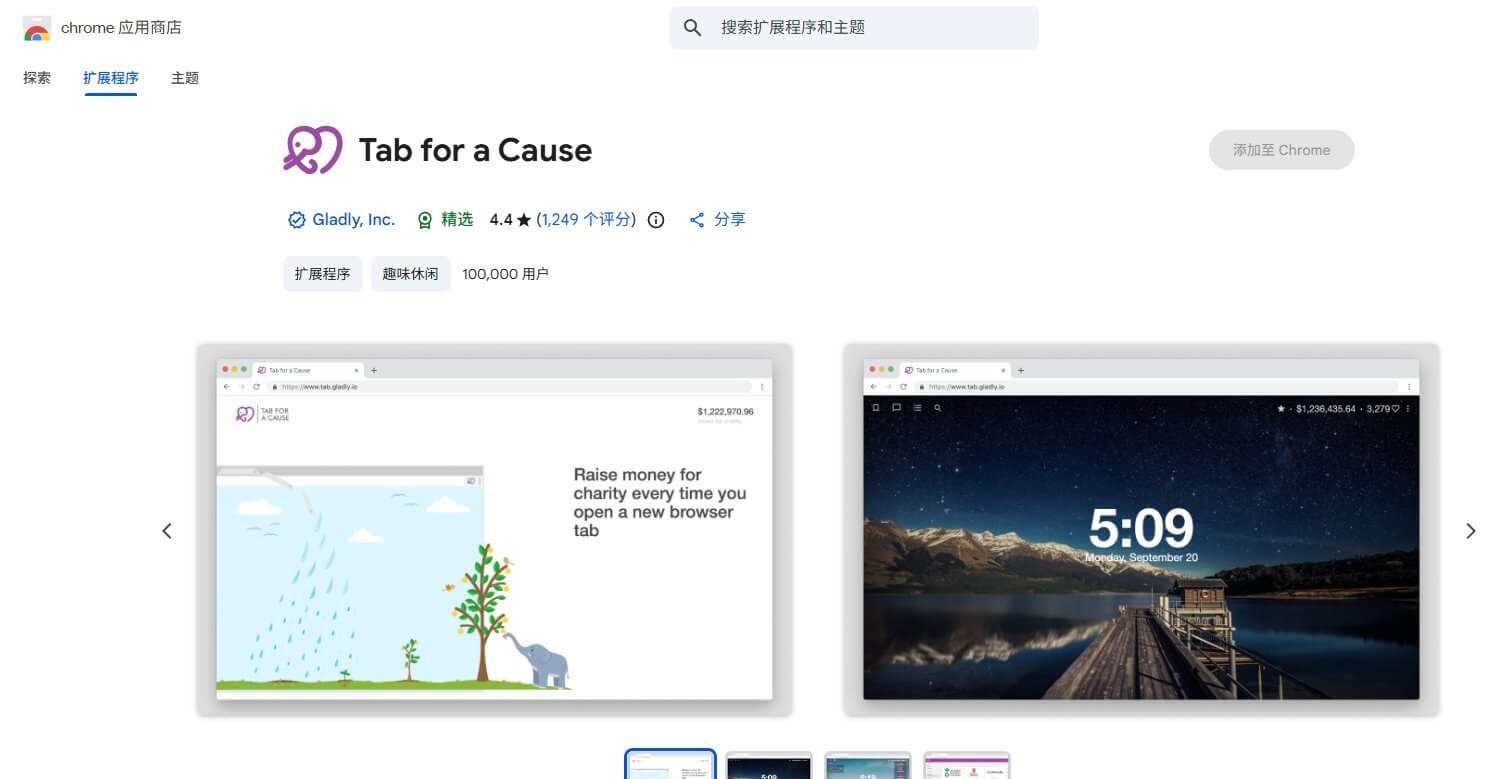
Task: Click the search magnifier icon
Action: (x=692, y=28)
